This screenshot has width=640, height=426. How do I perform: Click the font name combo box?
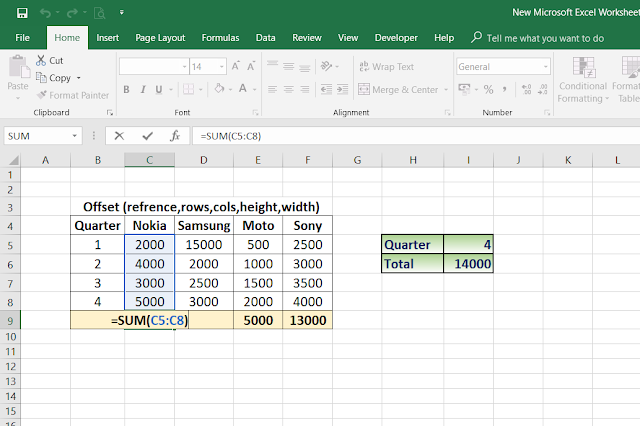coord(153,67)
